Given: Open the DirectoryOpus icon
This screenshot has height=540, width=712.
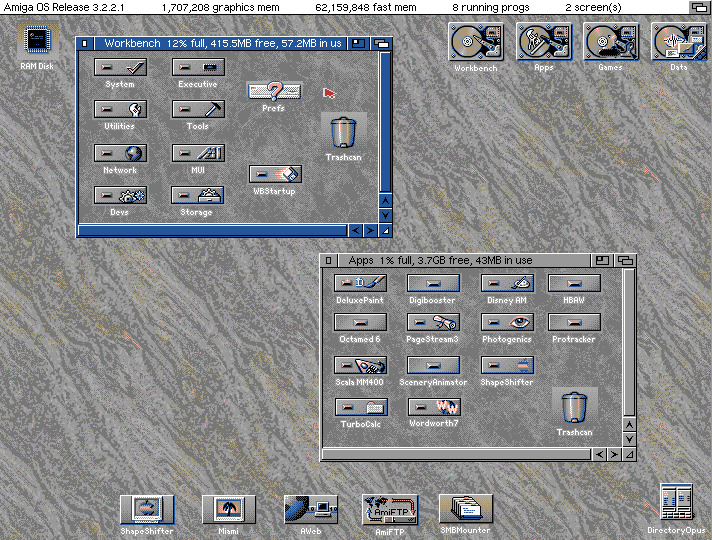Looking at the screenshot, I should coord(677,501).
